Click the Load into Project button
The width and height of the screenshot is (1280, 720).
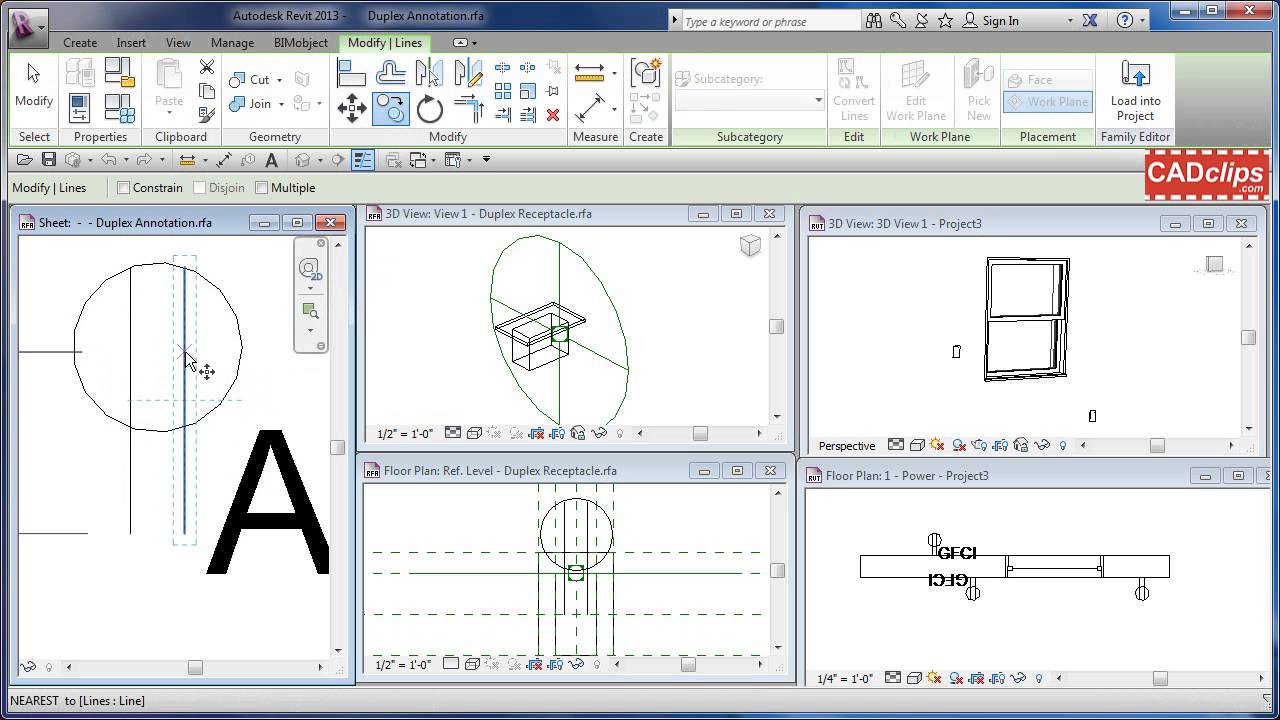click(x=1135, y=89)
